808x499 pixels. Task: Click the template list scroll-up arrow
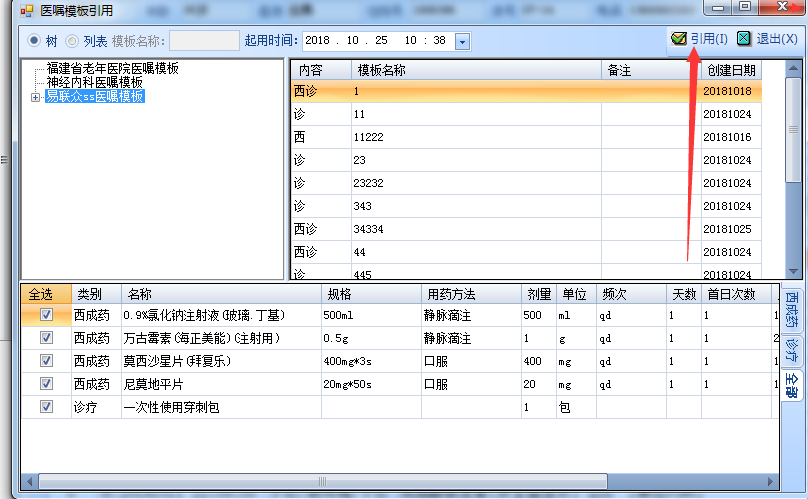click(793, 68)
